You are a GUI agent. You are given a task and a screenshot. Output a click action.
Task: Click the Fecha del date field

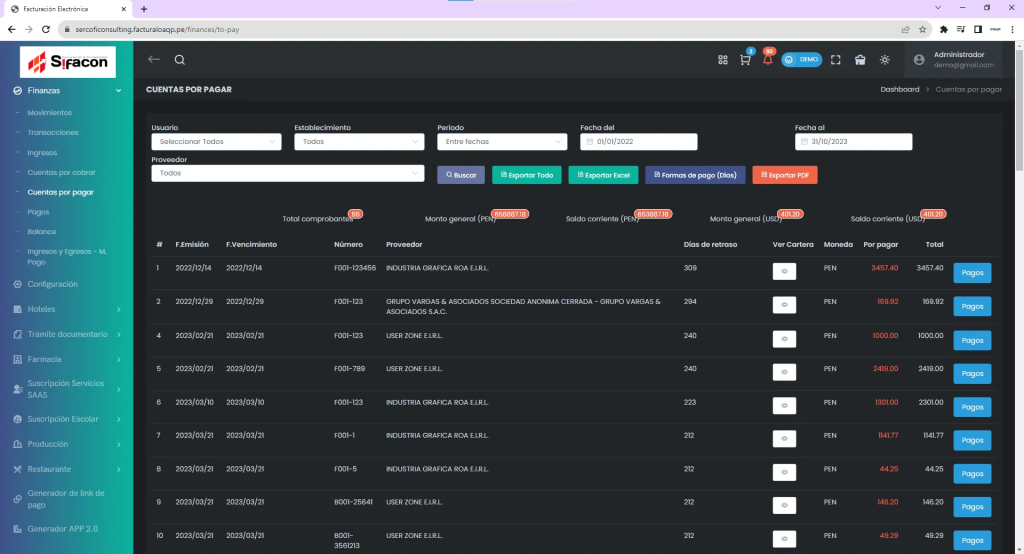638,142
